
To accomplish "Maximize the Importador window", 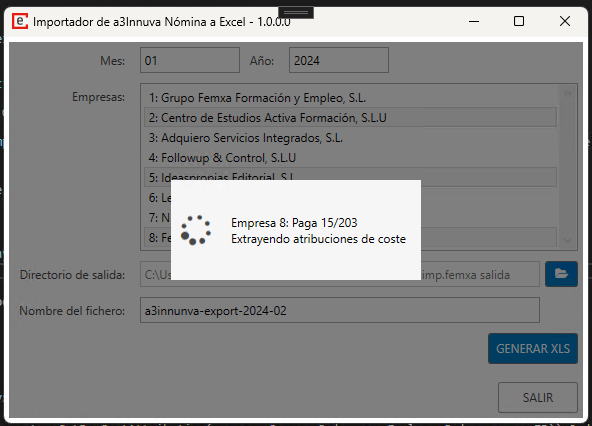I will pos(519,22).
